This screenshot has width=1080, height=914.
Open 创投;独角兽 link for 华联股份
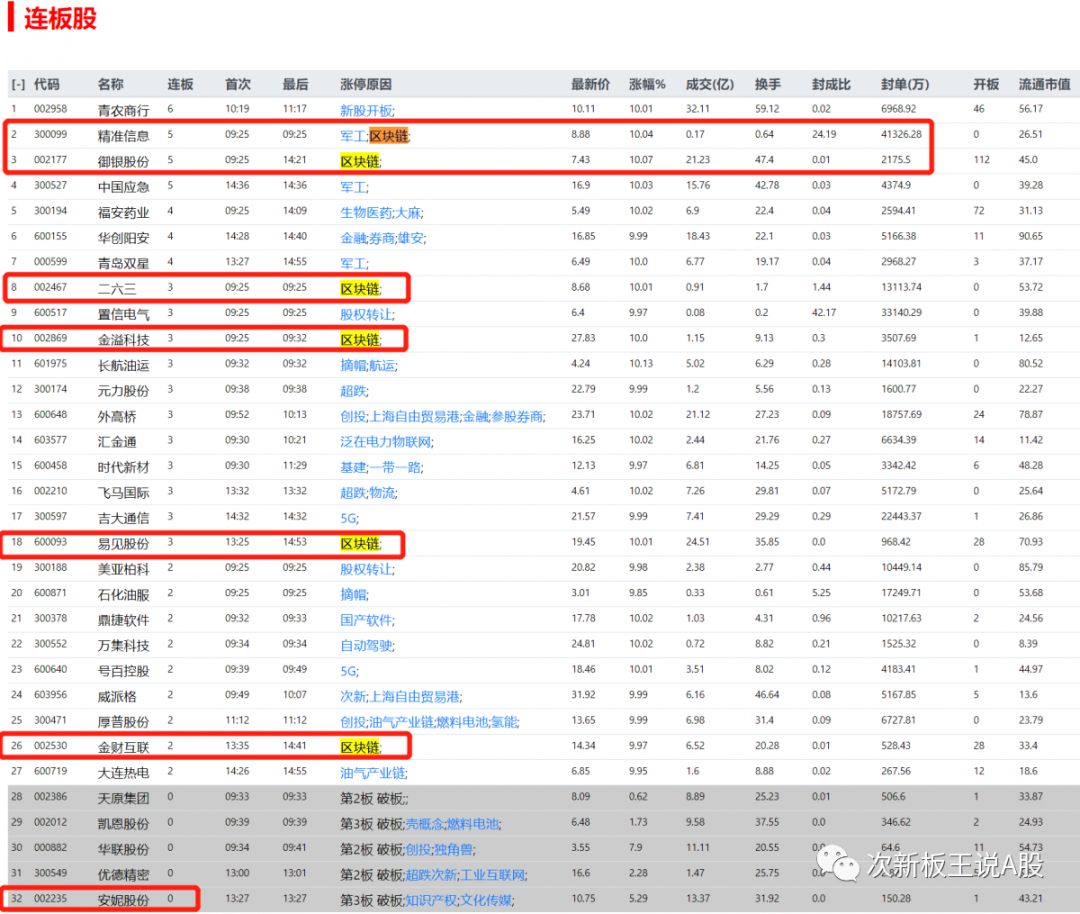(x=440, y=849)
